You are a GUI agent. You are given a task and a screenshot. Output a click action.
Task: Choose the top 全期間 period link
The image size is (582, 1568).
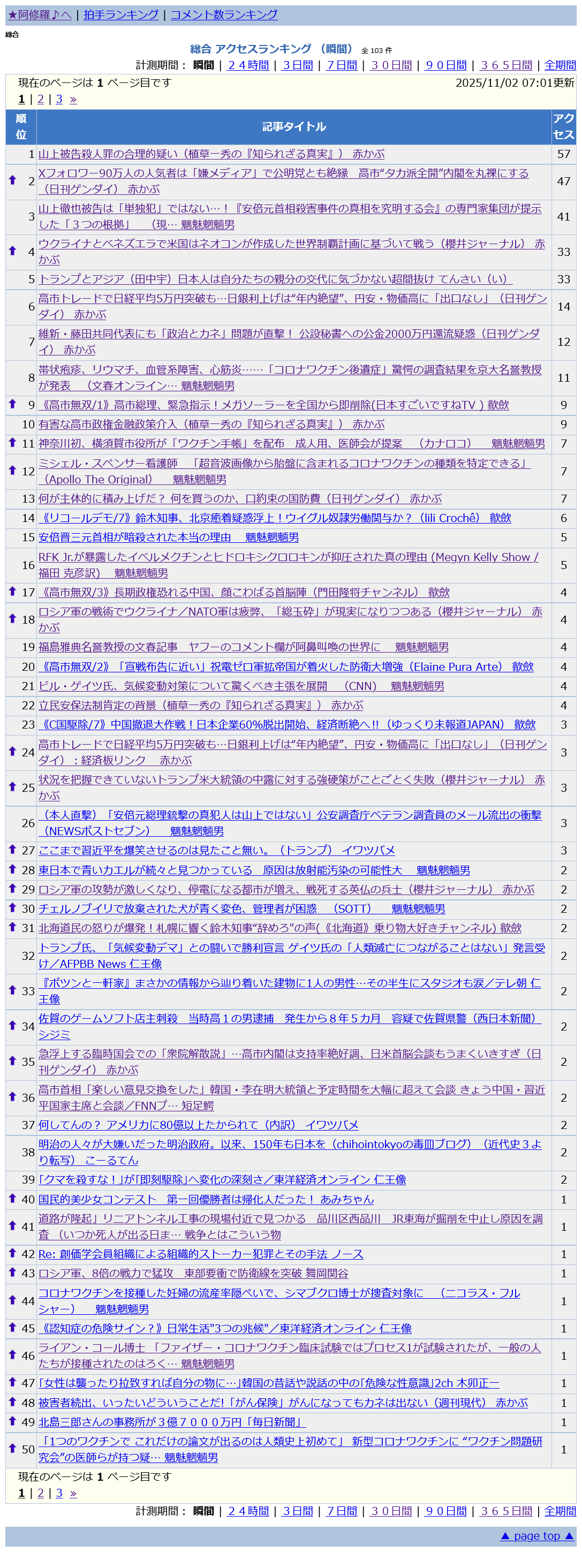pyautogui.click(x=560, y=65)
